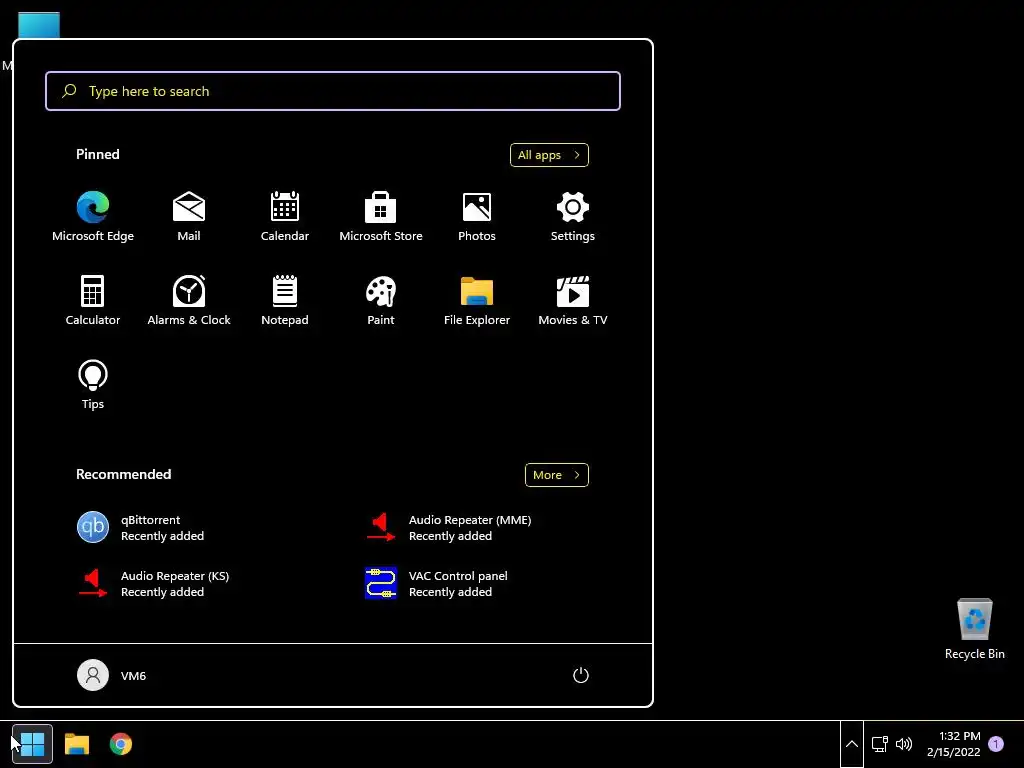Launch Audio Repeater (KS)
This screenshot has width=1024, height=768.
(x=153, y=583)
